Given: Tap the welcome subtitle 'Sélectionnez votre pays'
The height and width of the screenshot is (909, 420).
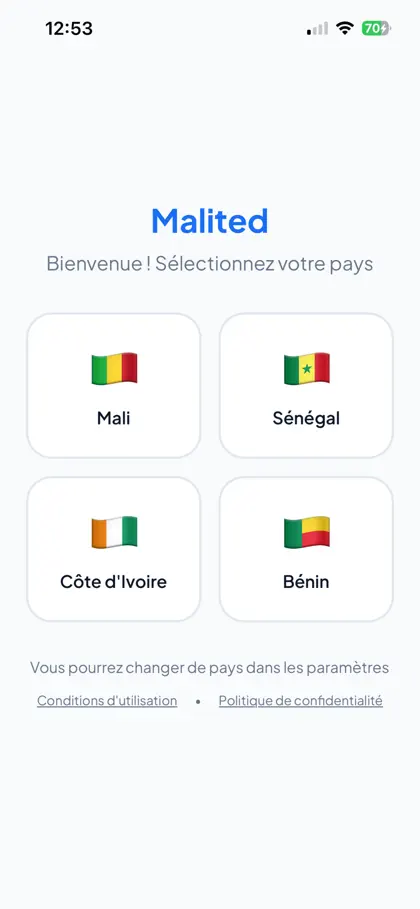Looking at the screenshot, I should 264,264.
